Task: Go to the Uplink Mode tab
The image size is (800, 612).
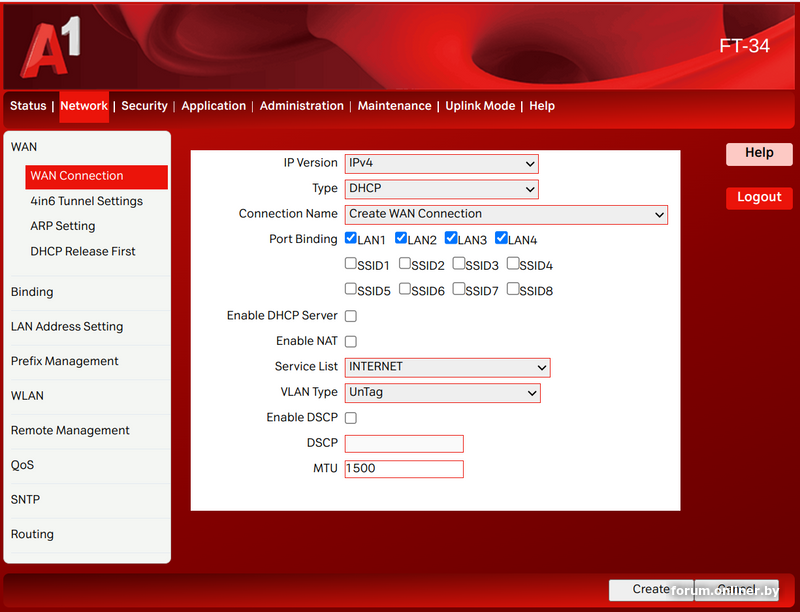Action: 480,106
